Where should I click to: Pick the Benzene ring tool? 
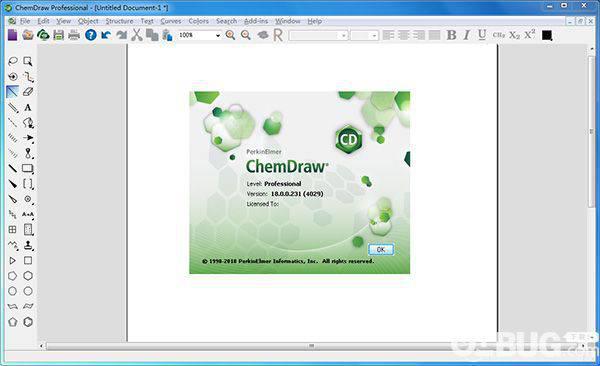(x=28, y=322)
